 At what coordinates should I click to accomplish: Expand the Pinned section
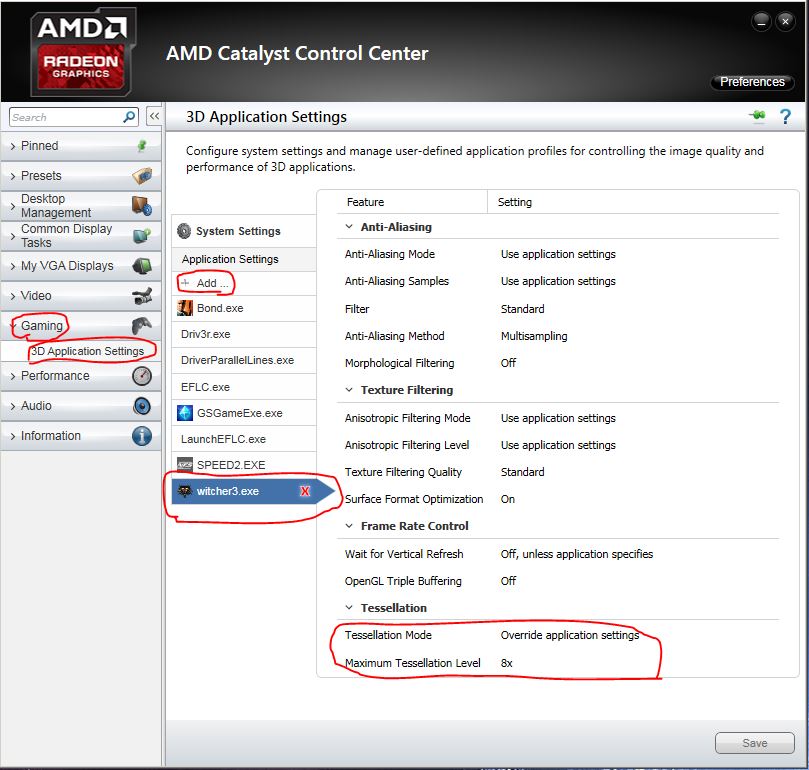(13, 146)
